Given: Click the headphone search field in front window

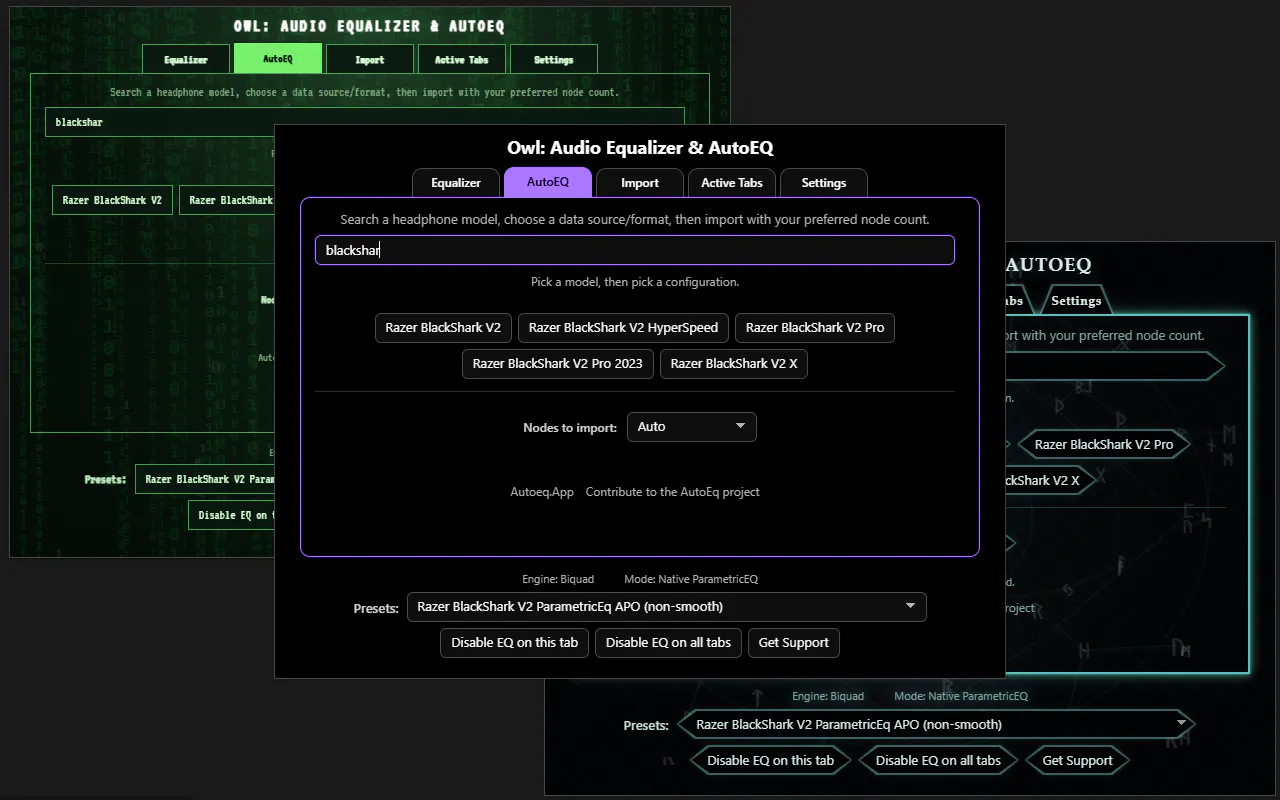Looking at the screenshot, I should (635, 250).
